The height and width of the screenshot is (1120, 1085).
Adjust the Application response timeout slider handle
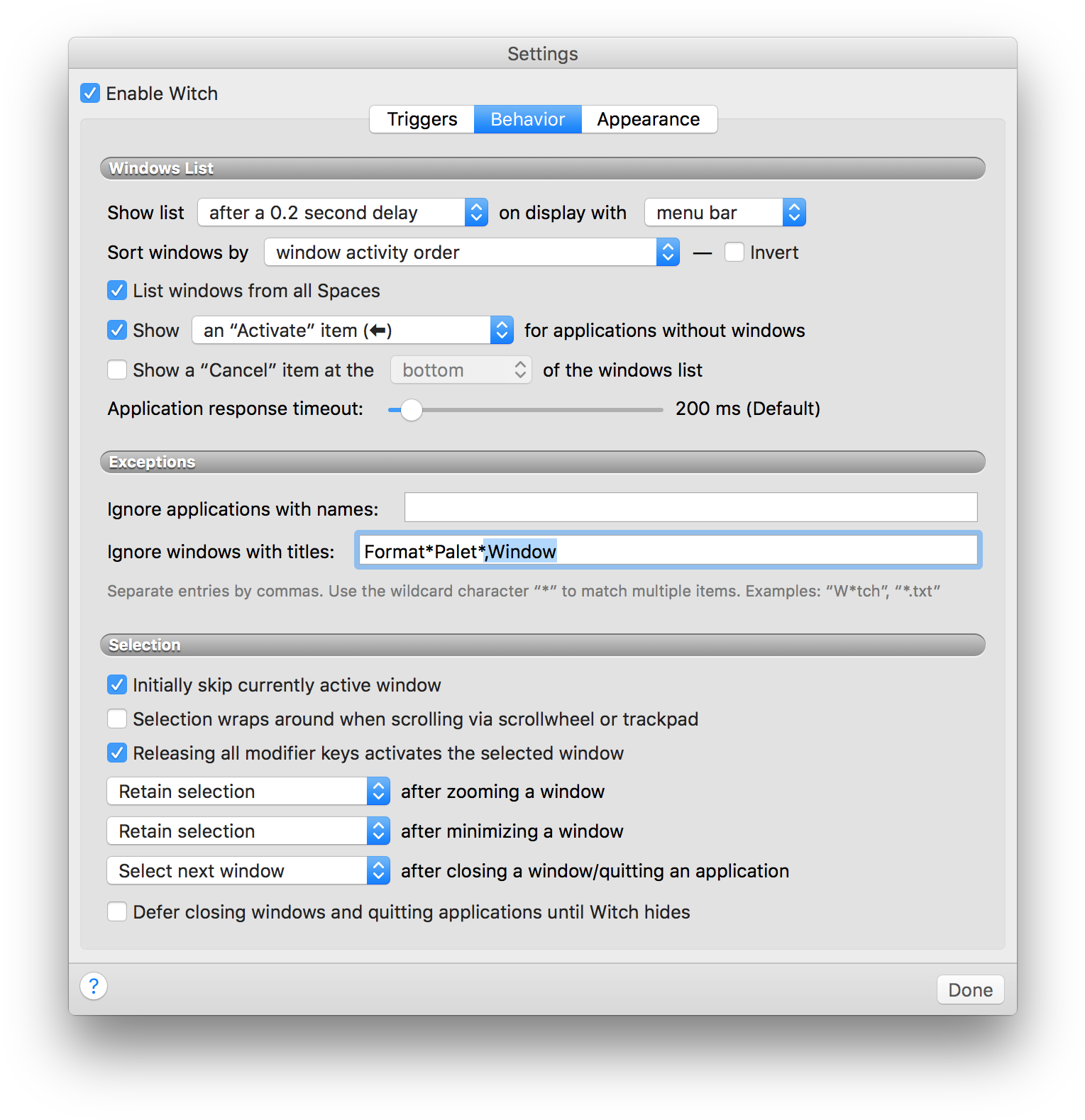[x=411, y=409]
